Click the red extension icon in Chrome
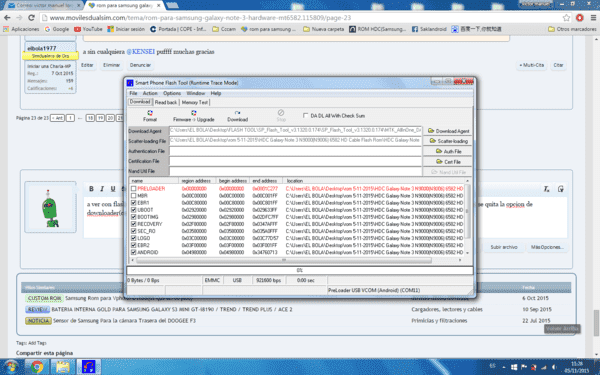This screenshot has height=375, width=600. (580, 18)
